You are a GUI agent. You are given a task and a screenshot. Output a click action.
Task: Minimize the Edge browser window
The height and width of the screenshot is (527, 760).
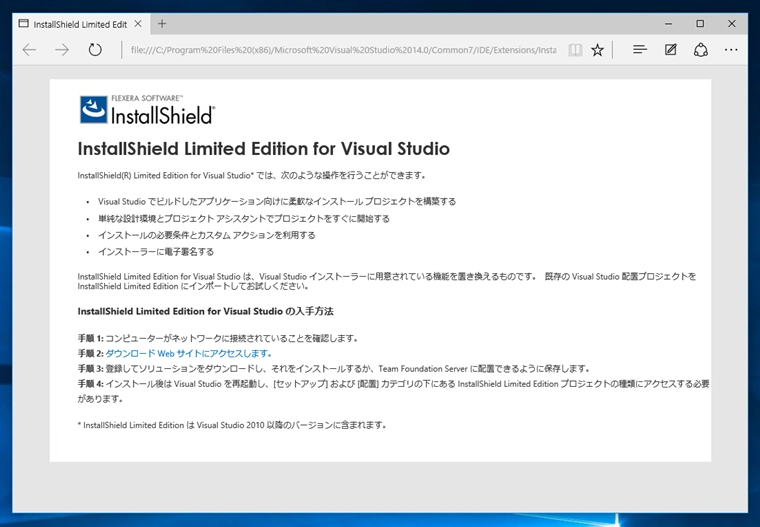pos(668,23)
